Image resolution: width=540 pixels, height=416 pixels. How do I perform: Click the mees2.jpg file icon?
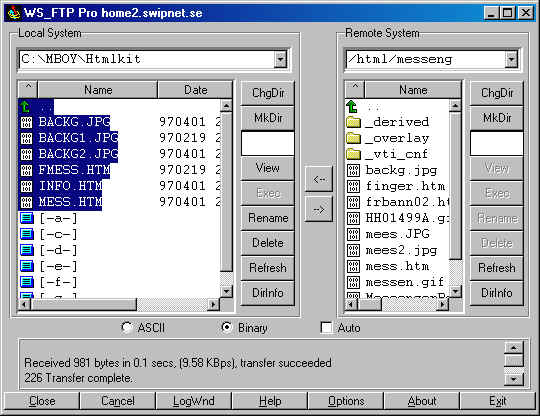(353, 250)
